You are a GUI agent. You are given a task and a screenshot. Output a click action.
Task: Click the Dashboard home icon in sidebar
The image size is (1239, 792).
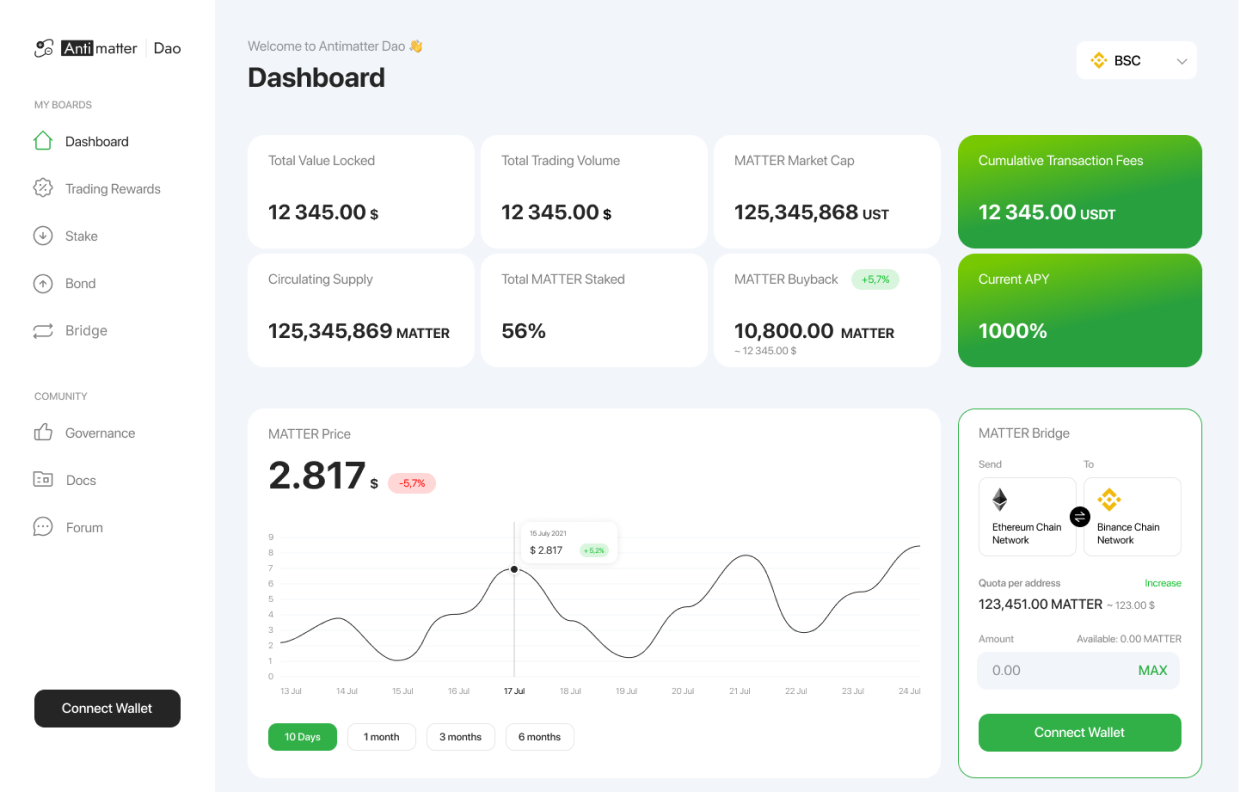43,141
